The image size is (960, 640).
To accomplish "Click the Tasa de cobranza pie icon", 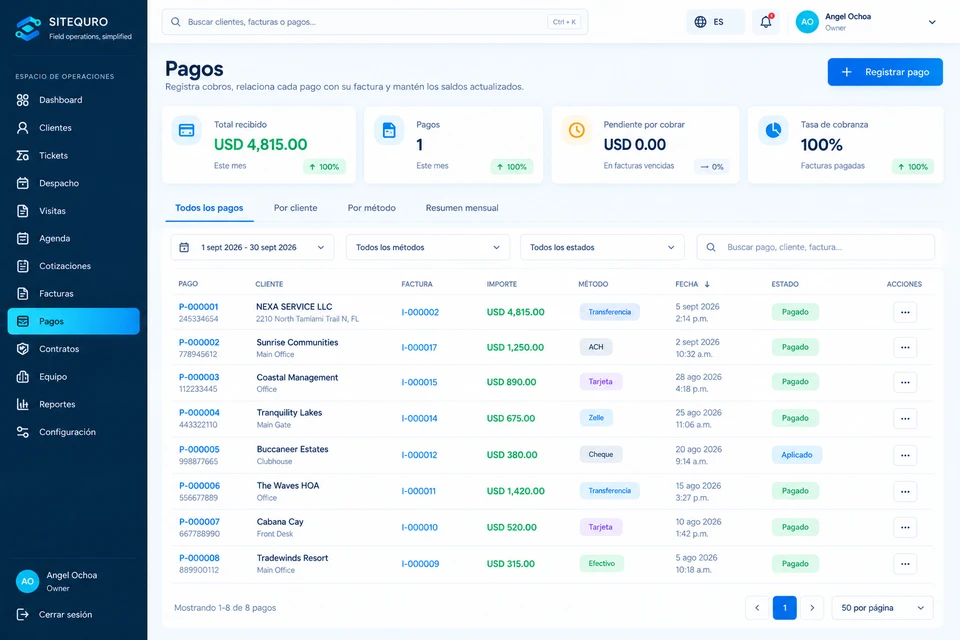I will tap(773, 130).
